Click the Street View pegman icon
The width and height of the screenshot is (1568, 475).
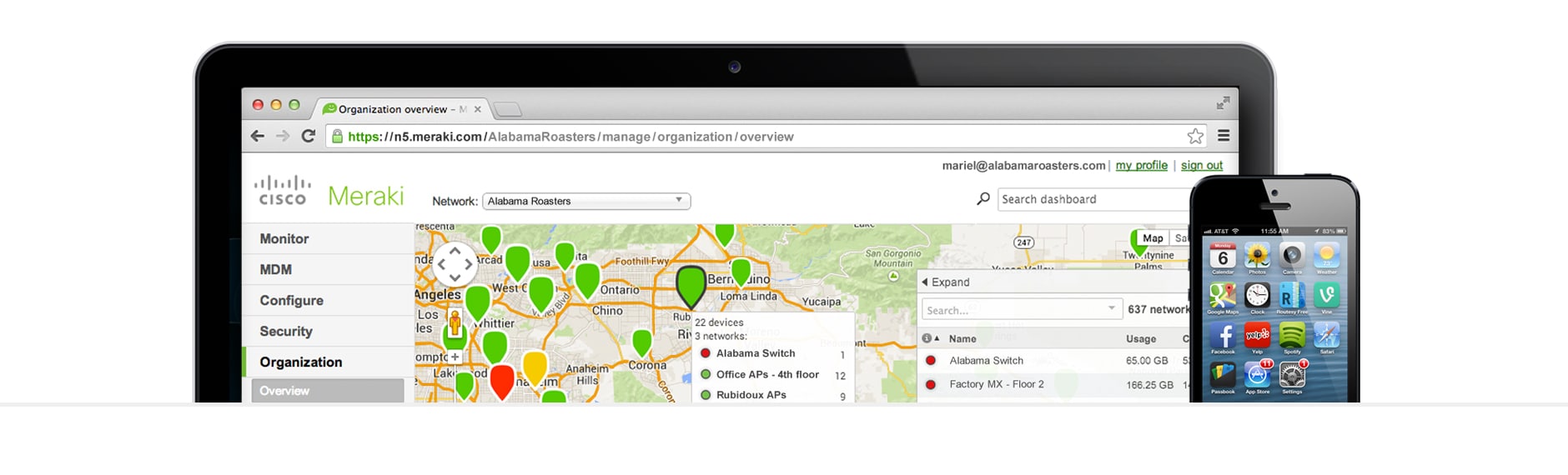[455, 322]
